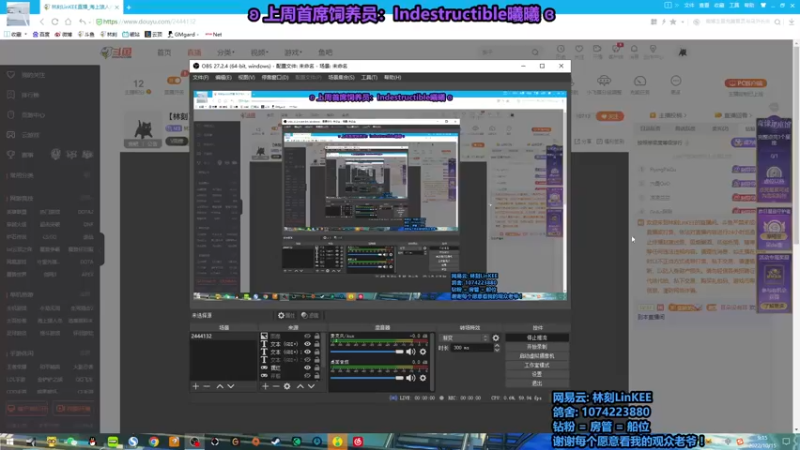
Task: Mute the desktop audio speaker icon
Action: (x=410, y=378)
